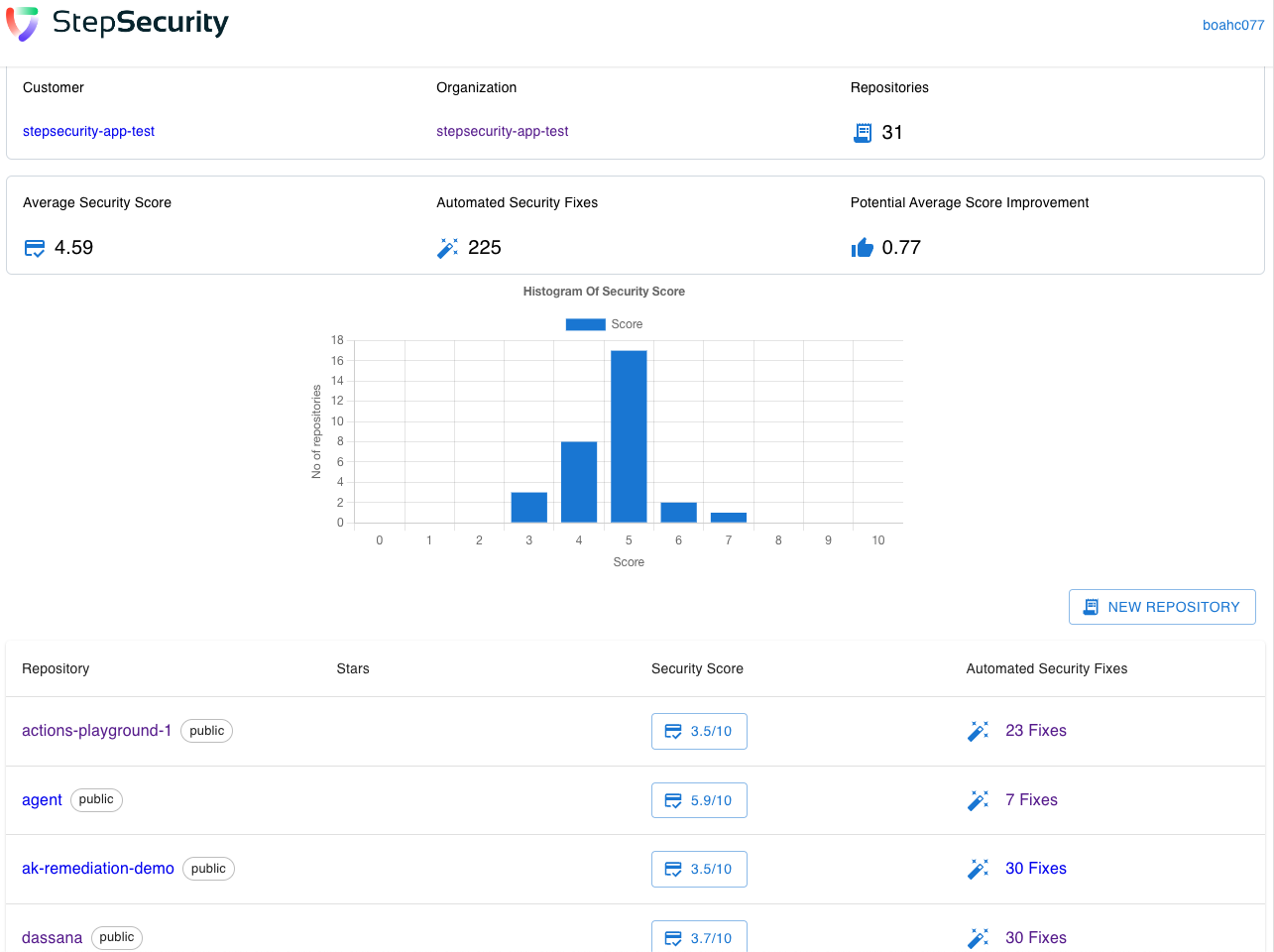Click the 3.5/10 score for actions-playground-1
This screenshot has height=952, width=1274.
pos(699,731)
